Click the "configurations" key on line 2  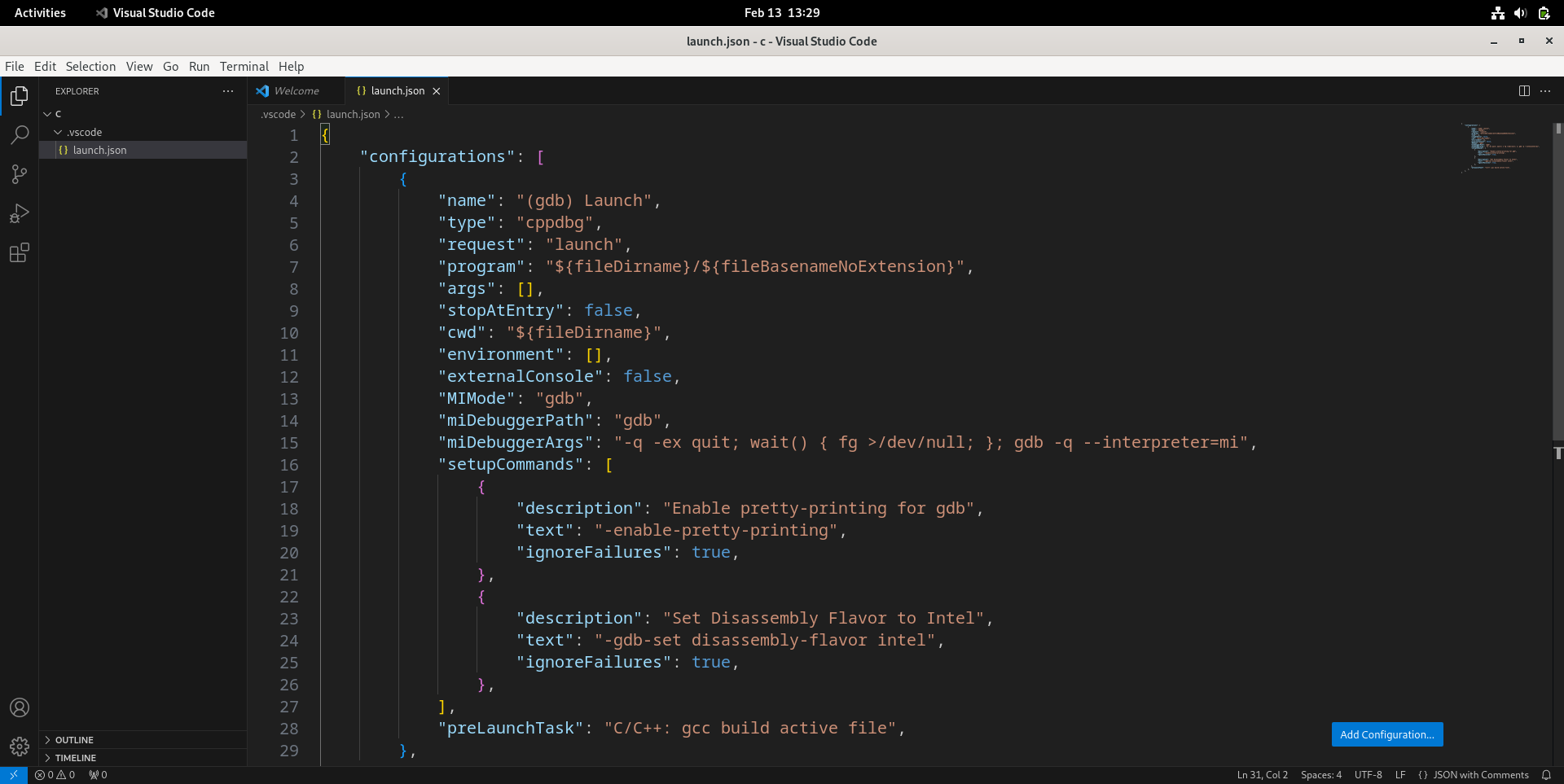pos(437,157)
